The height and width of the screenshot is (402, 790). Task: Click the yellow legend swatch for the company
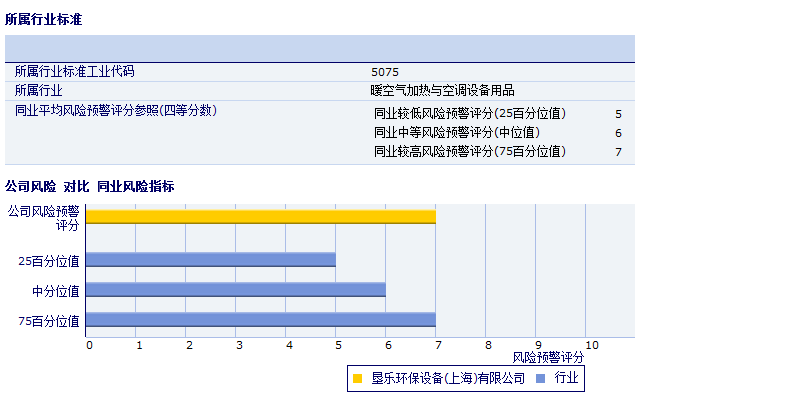pyautogui.click(x=357, y=379)
